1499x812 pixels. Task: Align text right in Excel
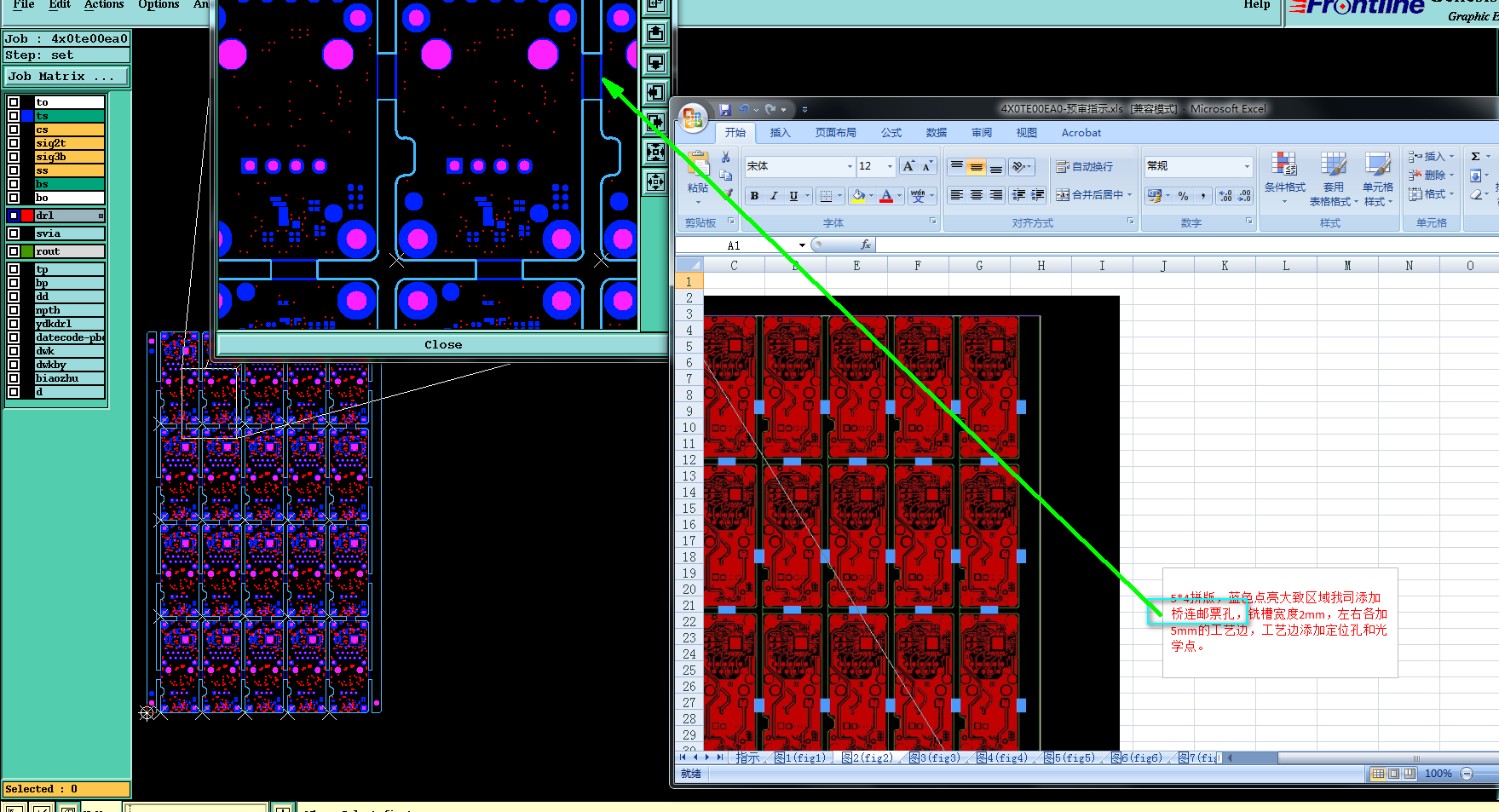(x=995, y=195)
